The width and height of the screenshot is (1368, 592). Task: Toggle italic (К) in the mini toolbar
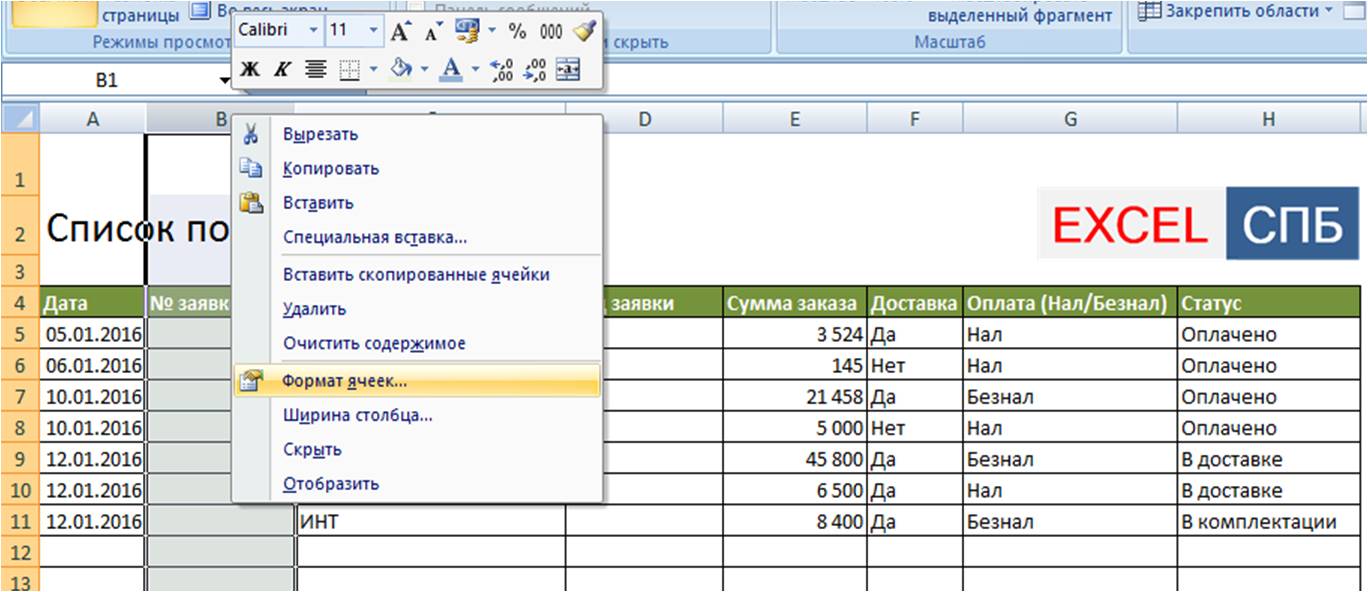[282, 69]
